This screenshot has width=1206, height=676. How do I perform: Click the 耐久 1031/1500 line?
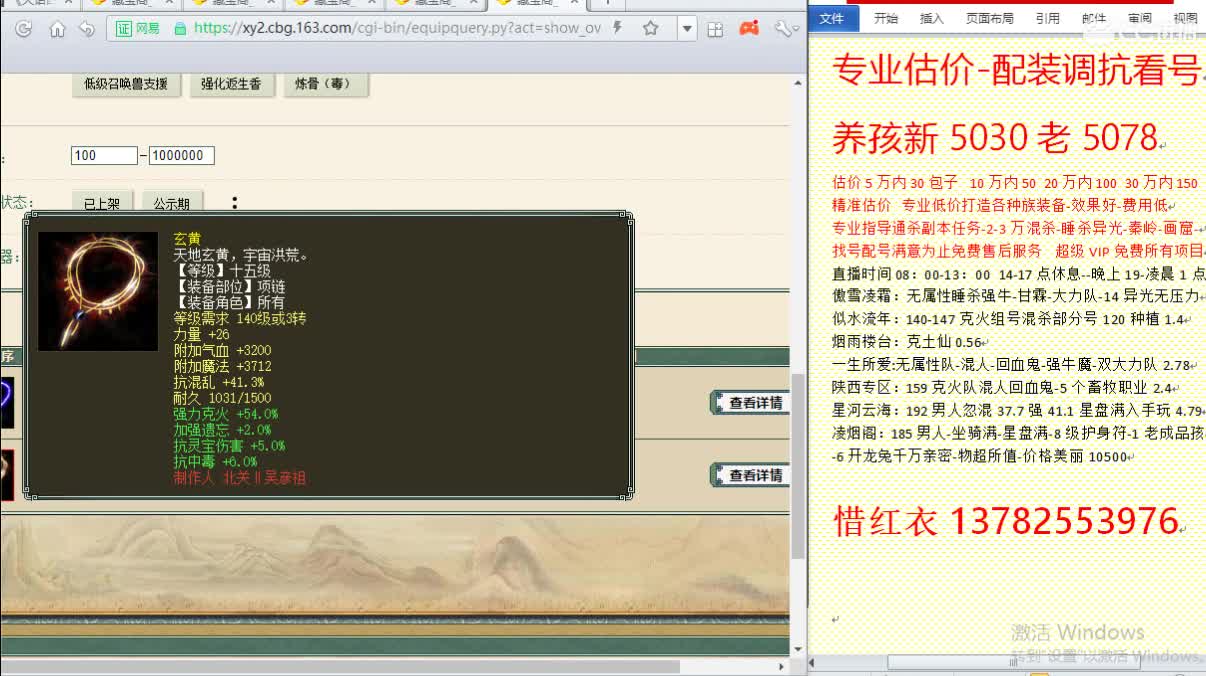(x=222, y=398)
